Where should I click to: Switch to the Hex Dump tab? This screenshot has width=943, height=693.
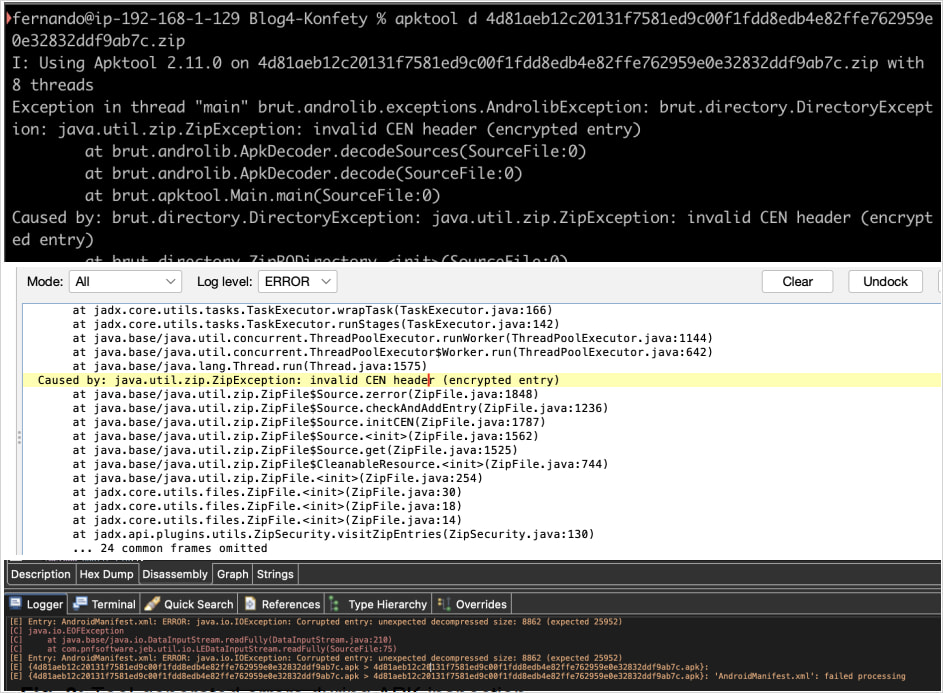[x=106, y=573]
